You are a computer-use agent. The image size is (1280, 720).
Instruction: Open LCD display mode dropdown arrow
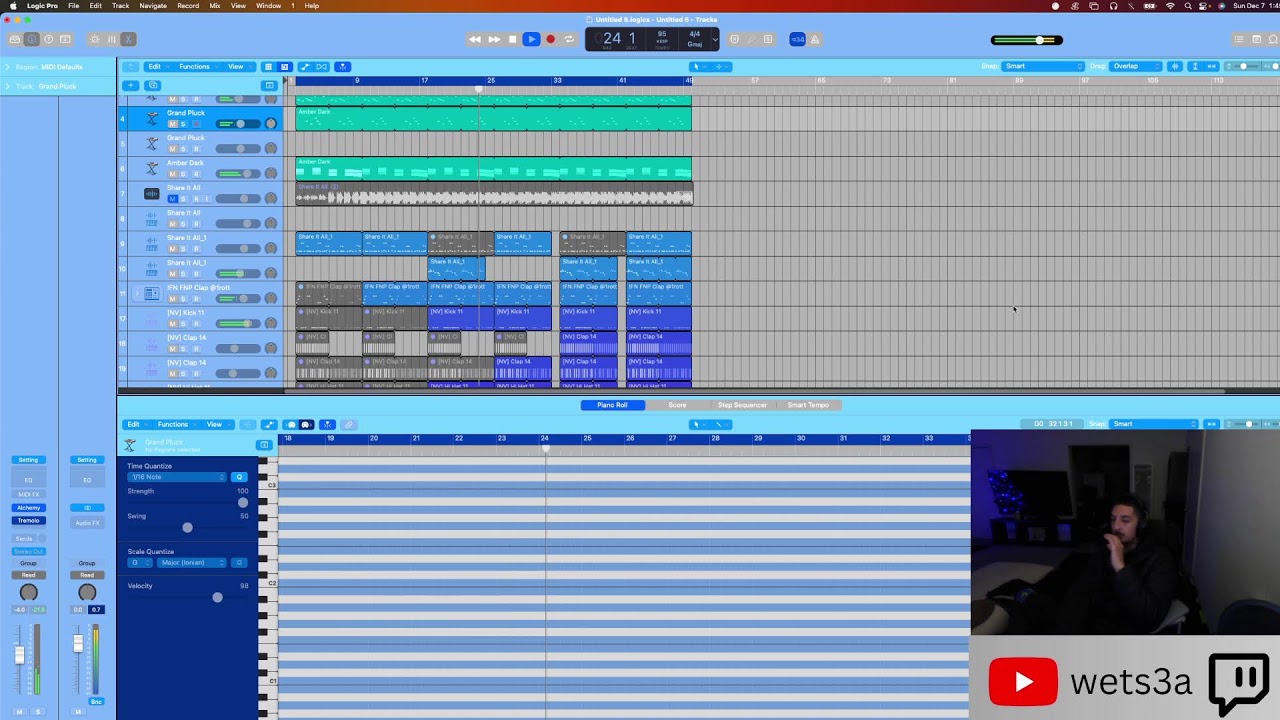(x=715, y=40)
